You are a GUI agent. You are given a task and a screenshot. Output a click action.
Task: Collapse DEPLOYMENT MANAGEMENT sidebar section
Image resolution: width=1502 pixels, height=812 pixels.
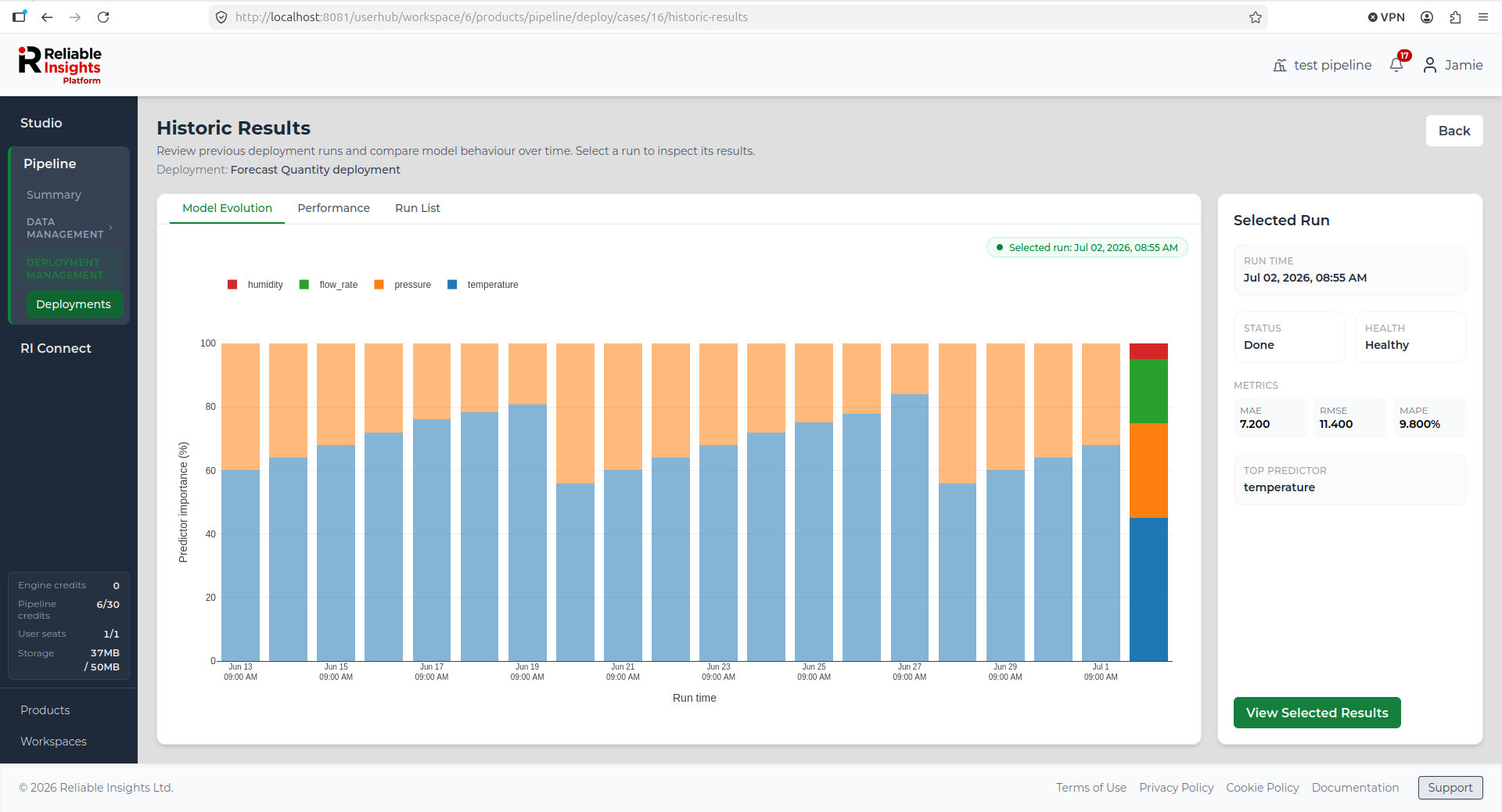(x=69, y=268)
